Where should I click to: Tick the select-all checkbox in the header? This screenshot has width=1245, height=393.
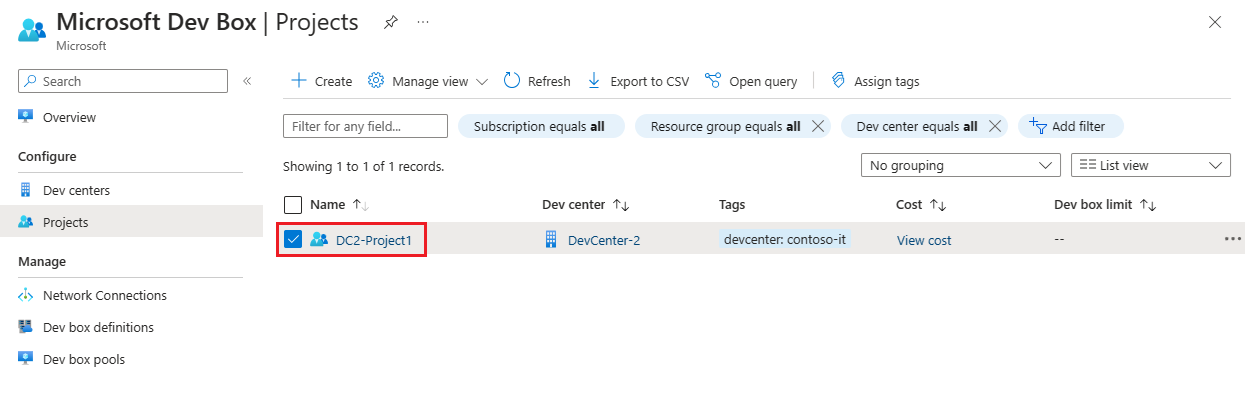tap(293, 205)
